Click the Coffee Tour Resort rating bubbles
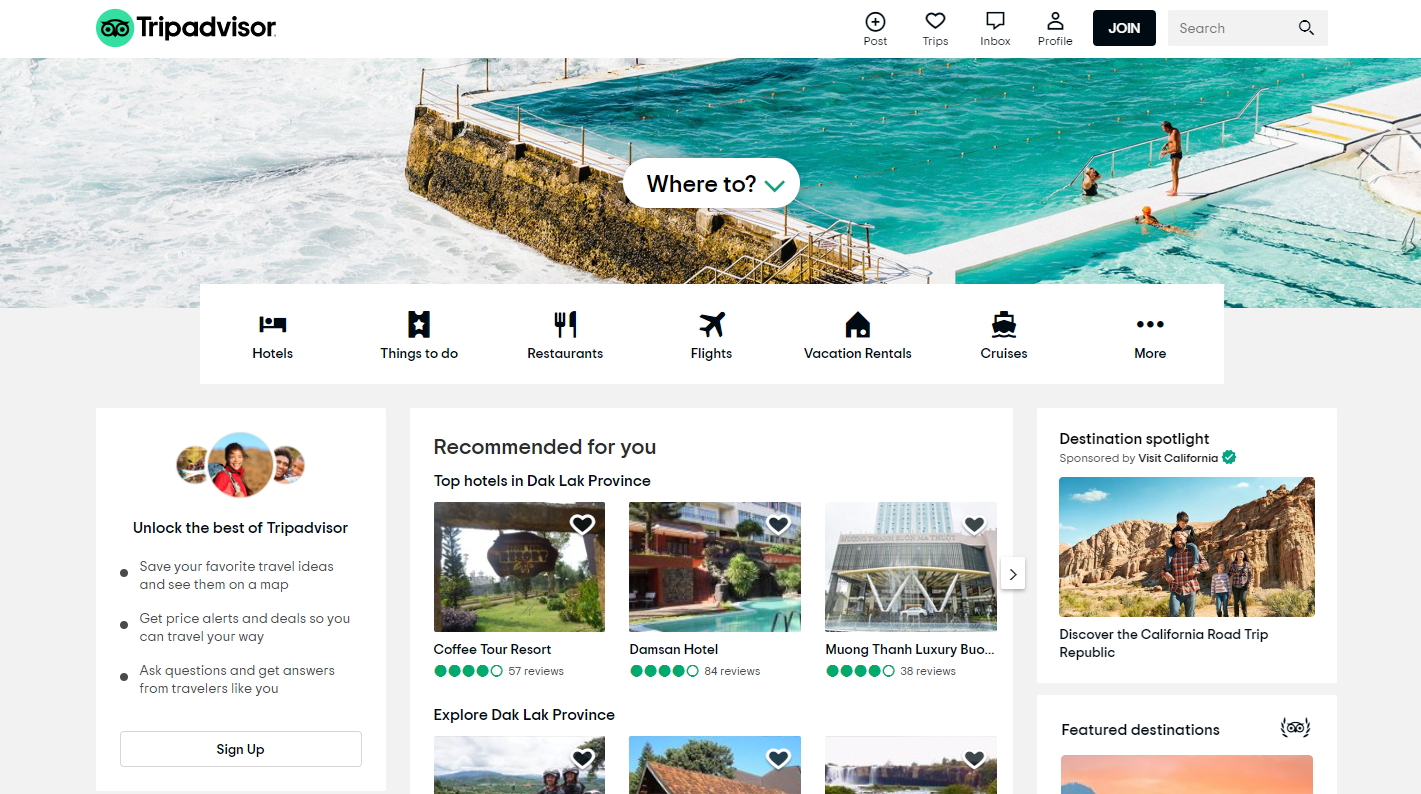This screenshot has height=794, width=1421. pos(469,671)
